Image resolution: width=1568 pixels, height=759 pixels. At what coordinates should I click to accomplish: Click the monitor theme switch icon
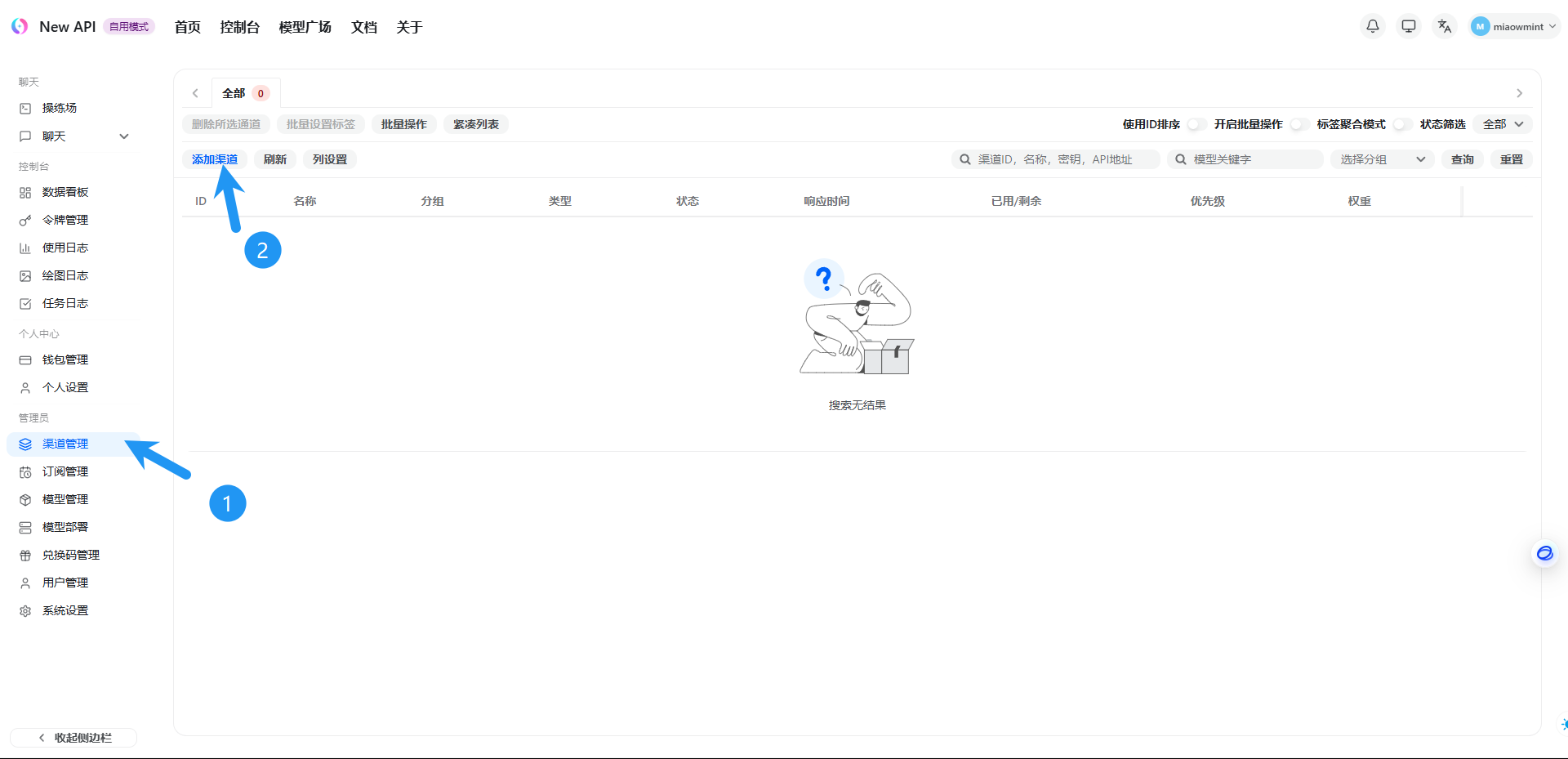1409,26
